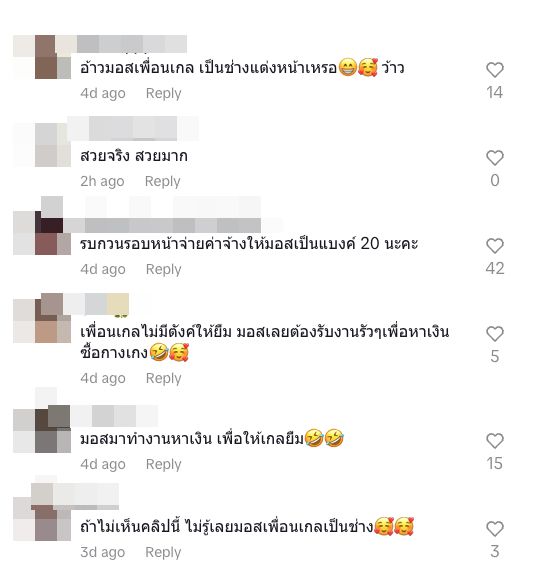Image resolution: width=535 pixels, height=575 pixels.
Task: Tap heart on comment with 42 likes
Action: click(495, 246)
